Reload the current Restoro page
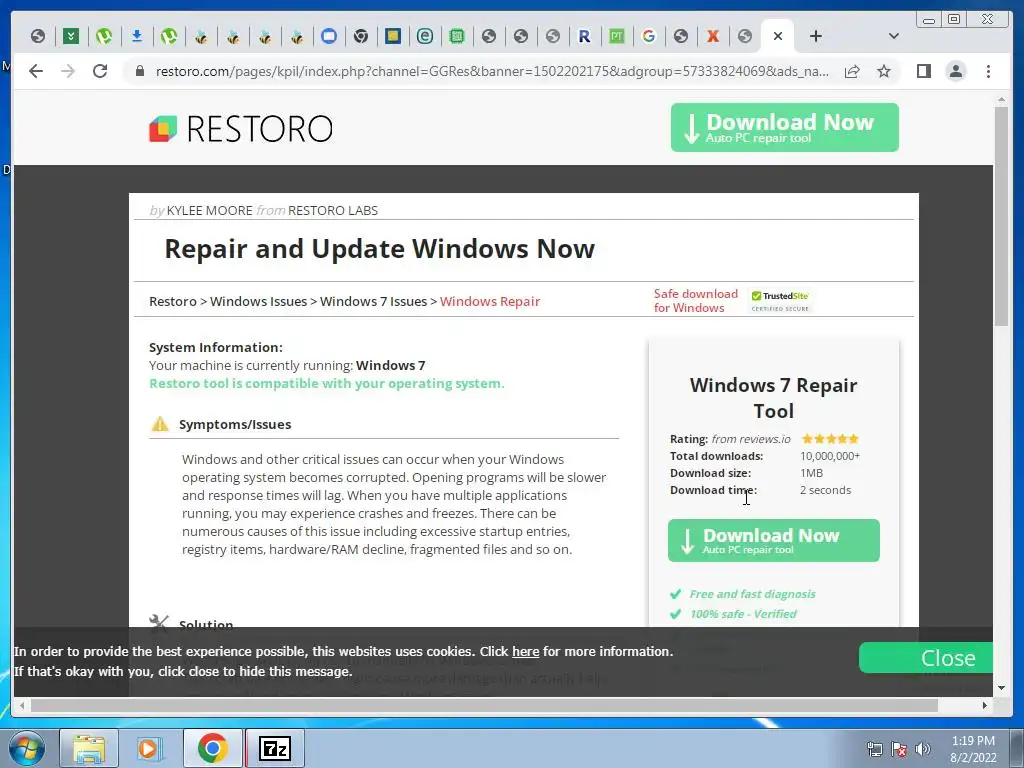 100,71
